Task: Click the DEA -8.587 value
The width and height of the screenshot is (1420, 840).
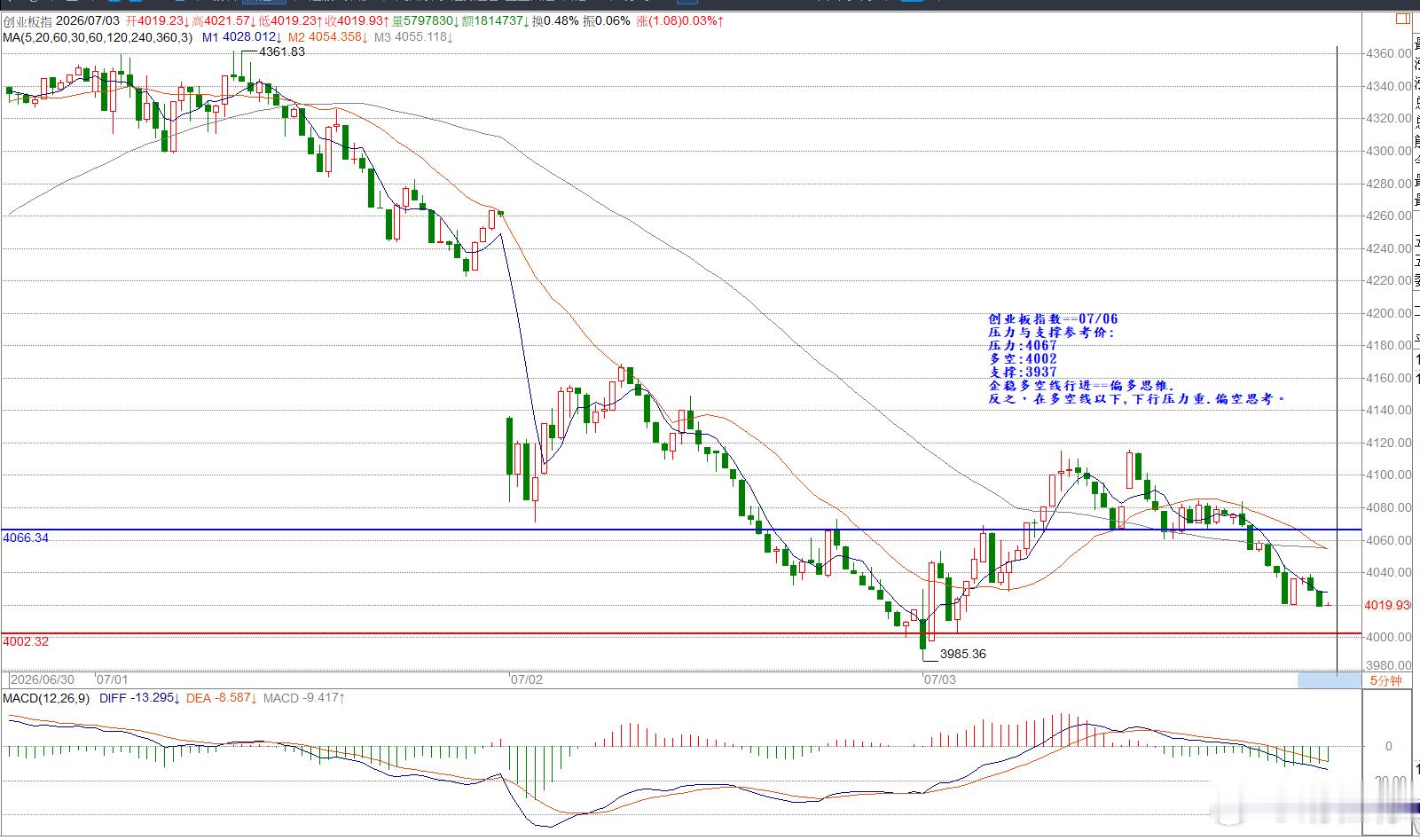Action: click(x=222, y=698)
